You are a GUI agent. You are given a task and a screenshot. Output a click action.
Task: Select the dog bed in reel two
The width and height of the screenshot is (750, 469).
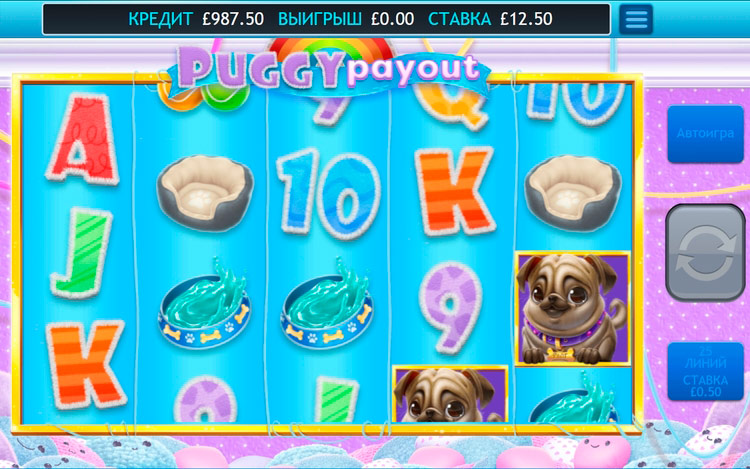click(x=205, y=193)
